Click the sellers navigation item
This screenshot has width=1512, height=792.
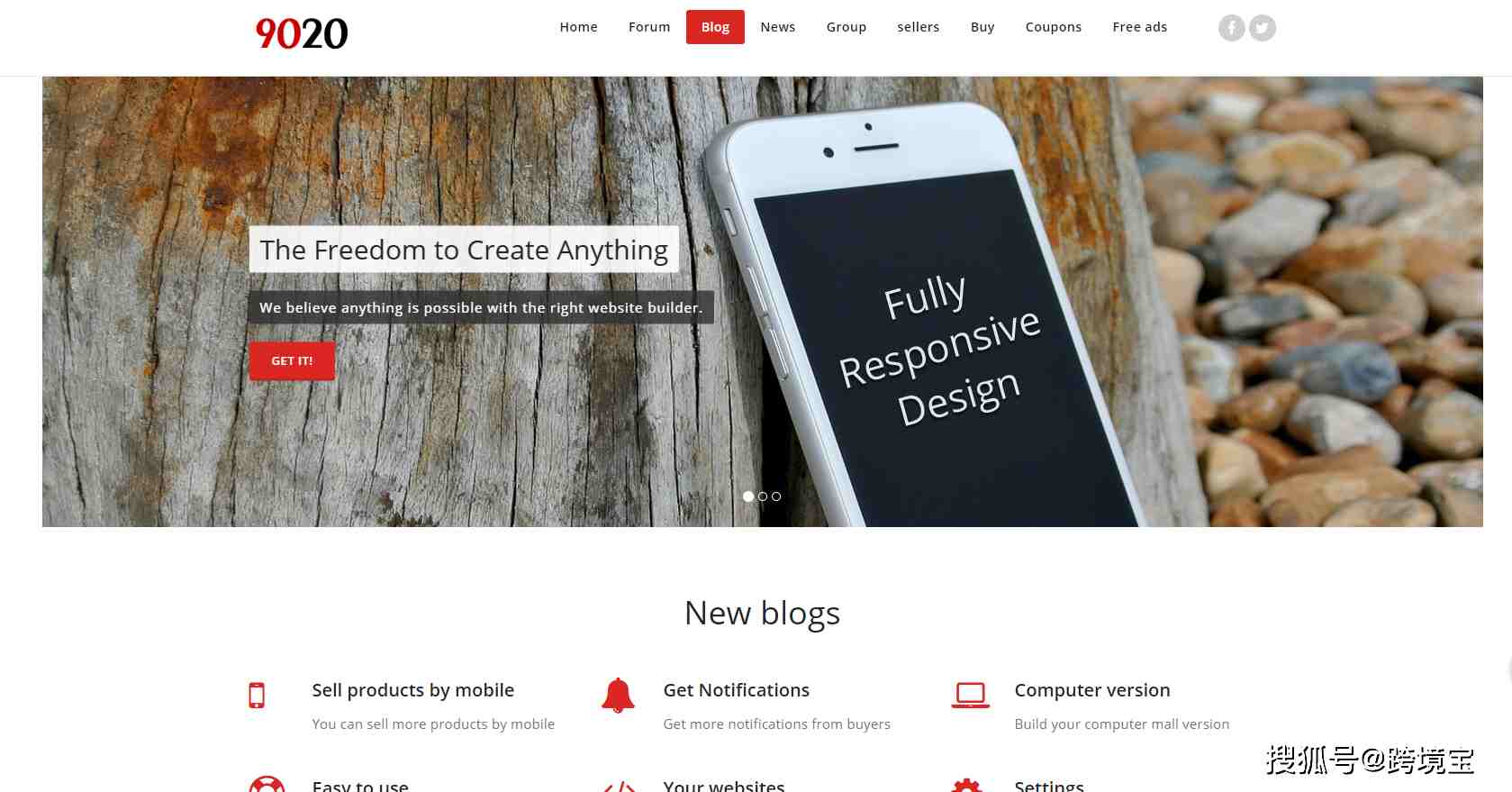click(919, 27)
